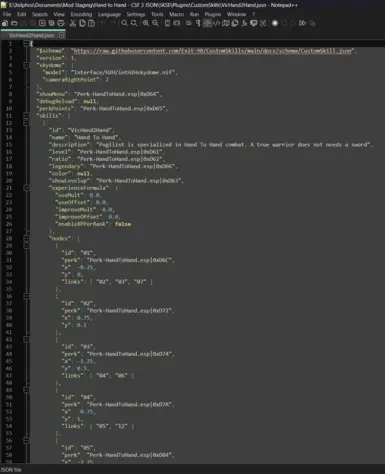The image size is (385, 474).
Task: Click the Close All toolbar icon
Action: point(51,23)
